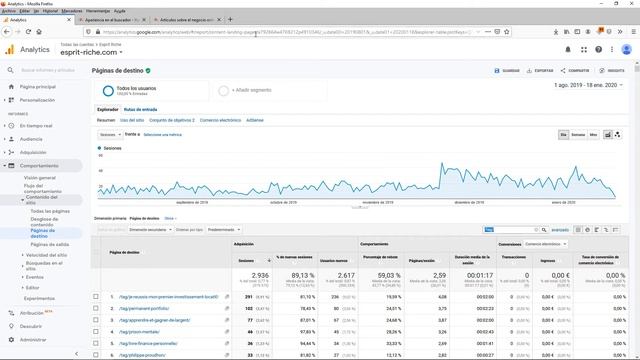
Task: Open the esprit-riche.com property dropdown
Action: click(91, 52)
